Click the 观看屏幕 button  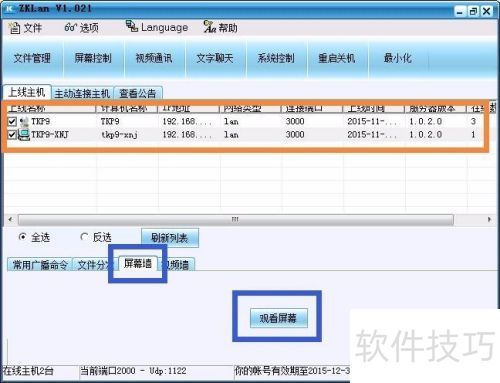coord(278,318)
